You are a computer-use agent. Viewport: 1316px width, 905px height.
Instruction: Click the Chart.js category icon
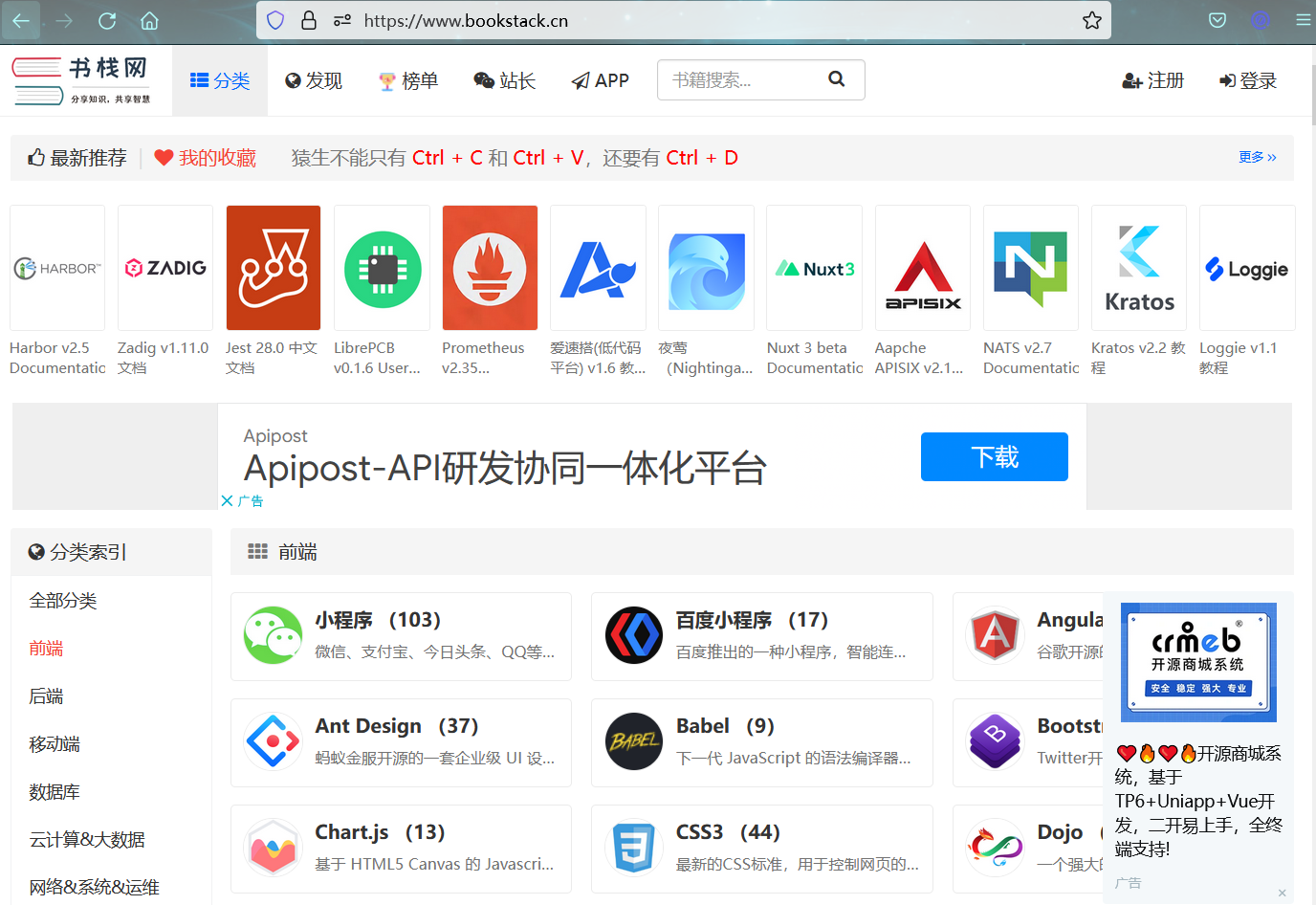[273, 848]
